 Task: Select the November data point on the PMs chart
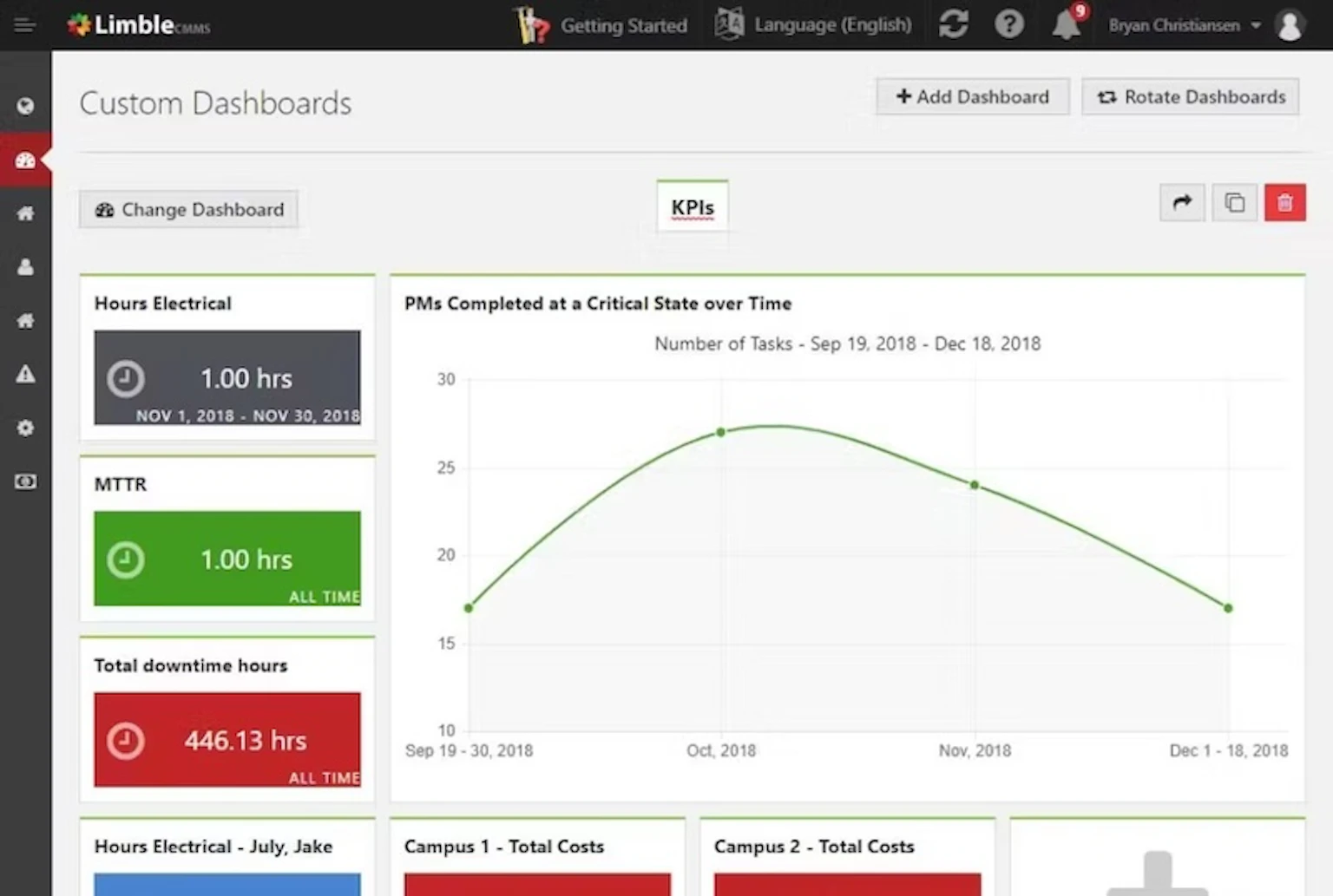click(x=974, y=486)
